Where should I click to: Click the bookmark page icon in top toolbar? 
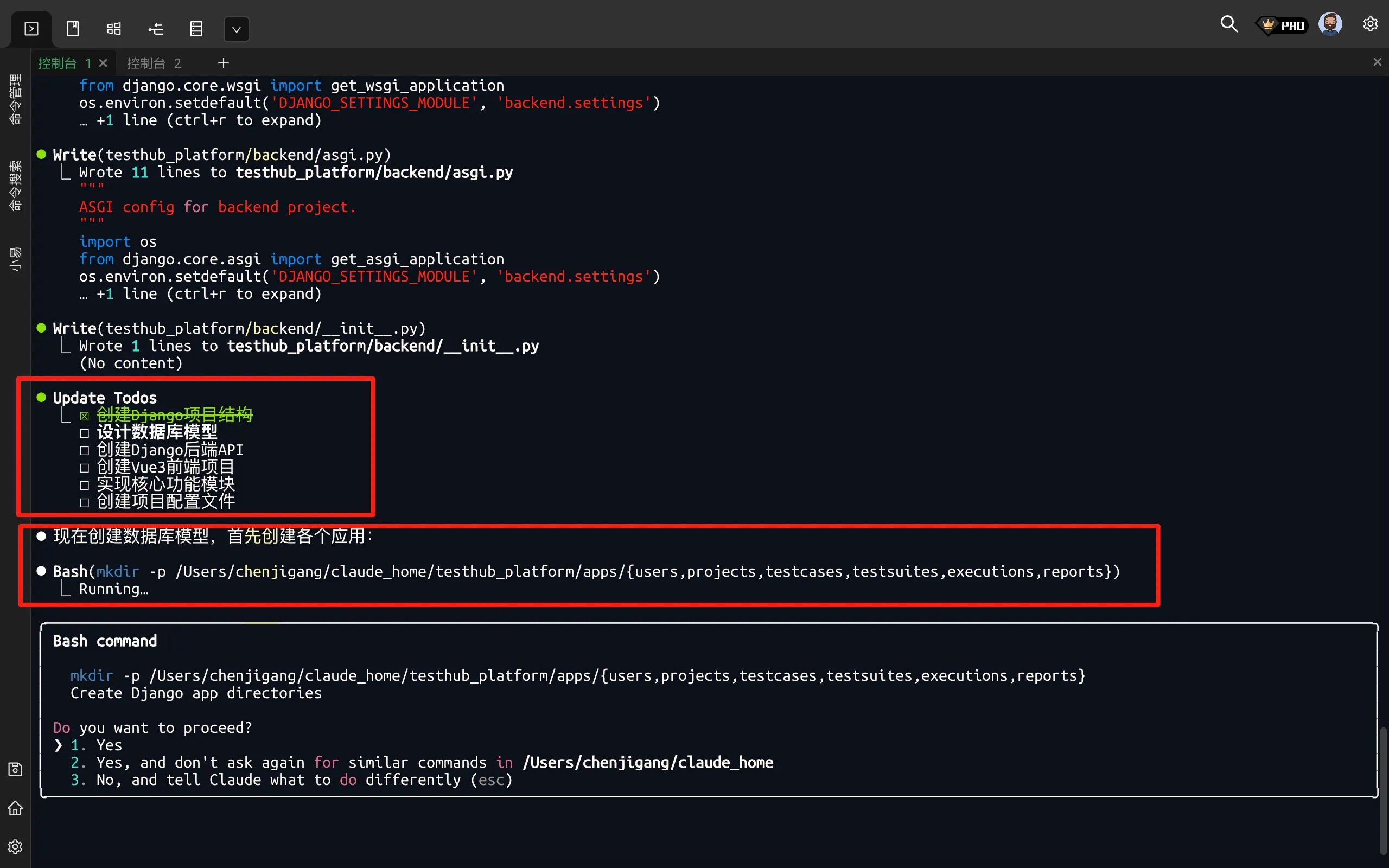coord(73,29)
